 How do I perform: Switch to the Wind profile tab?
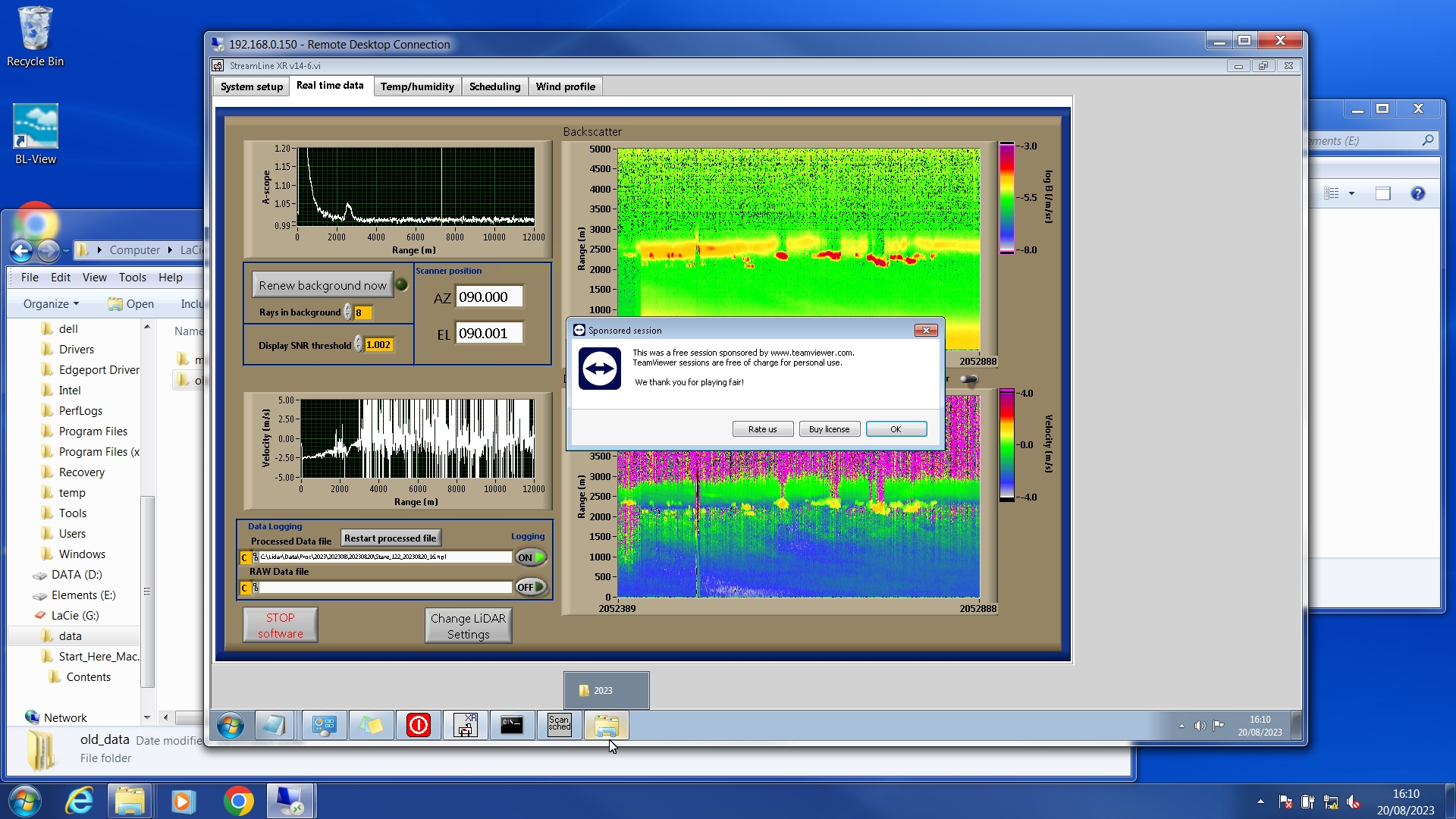pyautogui.click(x=565, y=86)
